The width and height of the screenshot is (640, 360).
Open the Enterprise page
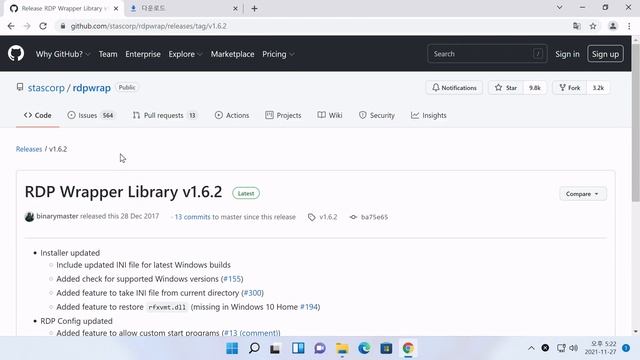[x=143, y=54]
